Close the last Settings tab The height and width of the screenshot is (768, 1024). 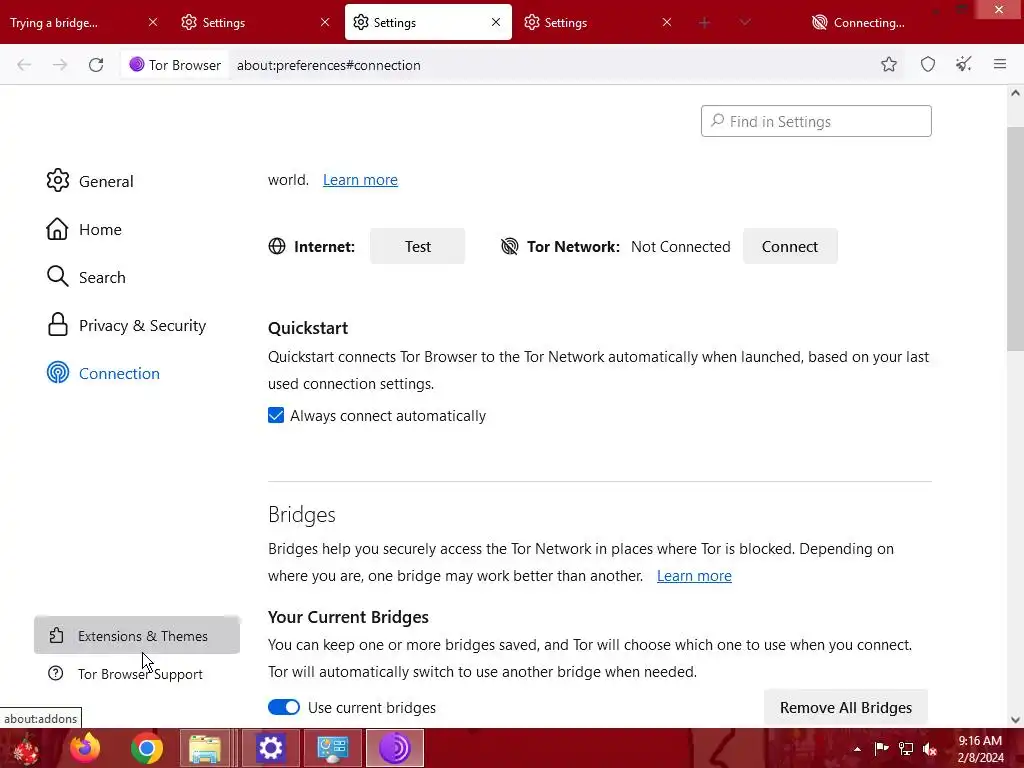point(667,22)
